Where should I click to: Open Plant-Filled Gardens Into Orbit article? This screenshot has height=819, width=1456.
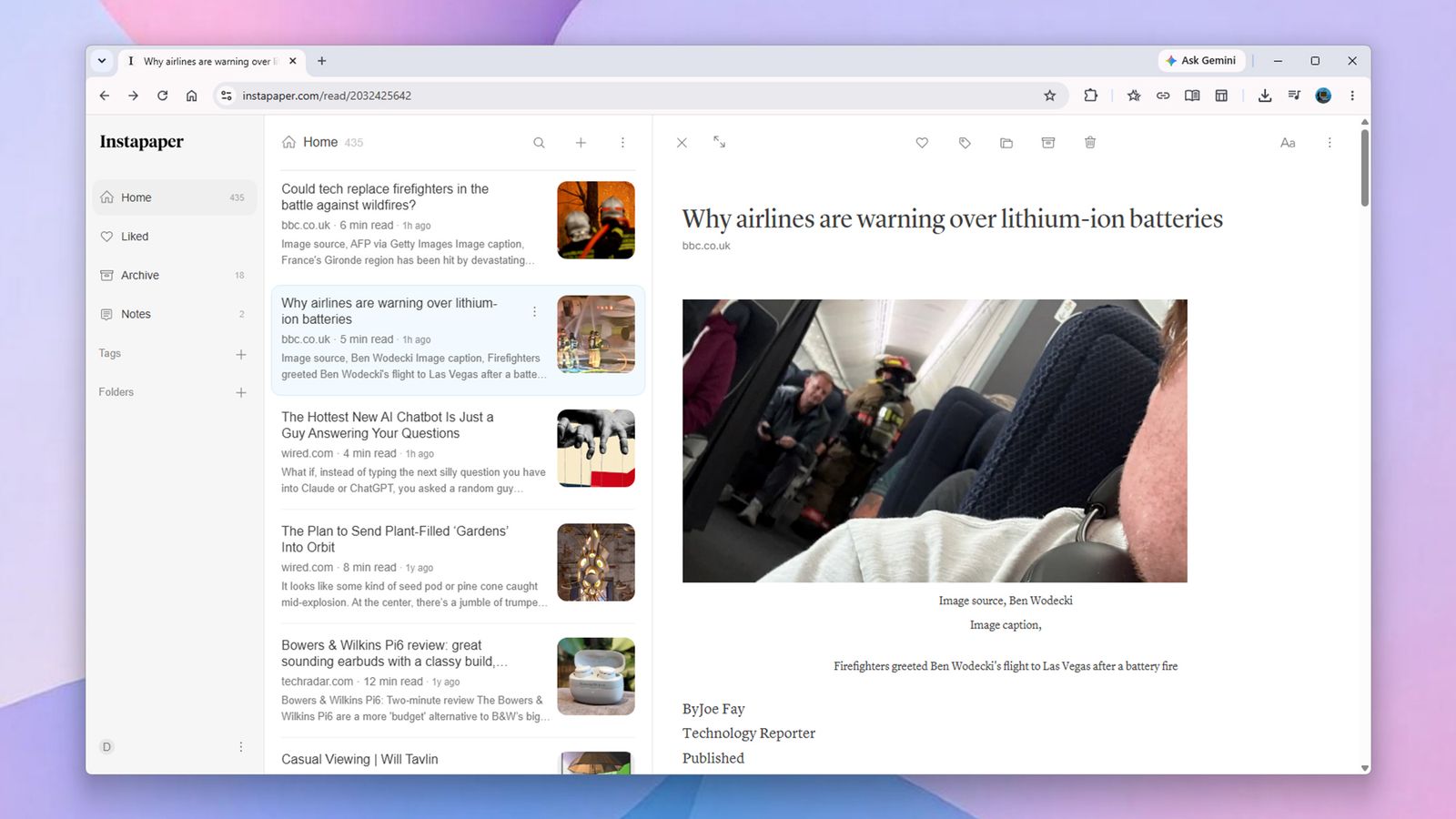[395, 539]
